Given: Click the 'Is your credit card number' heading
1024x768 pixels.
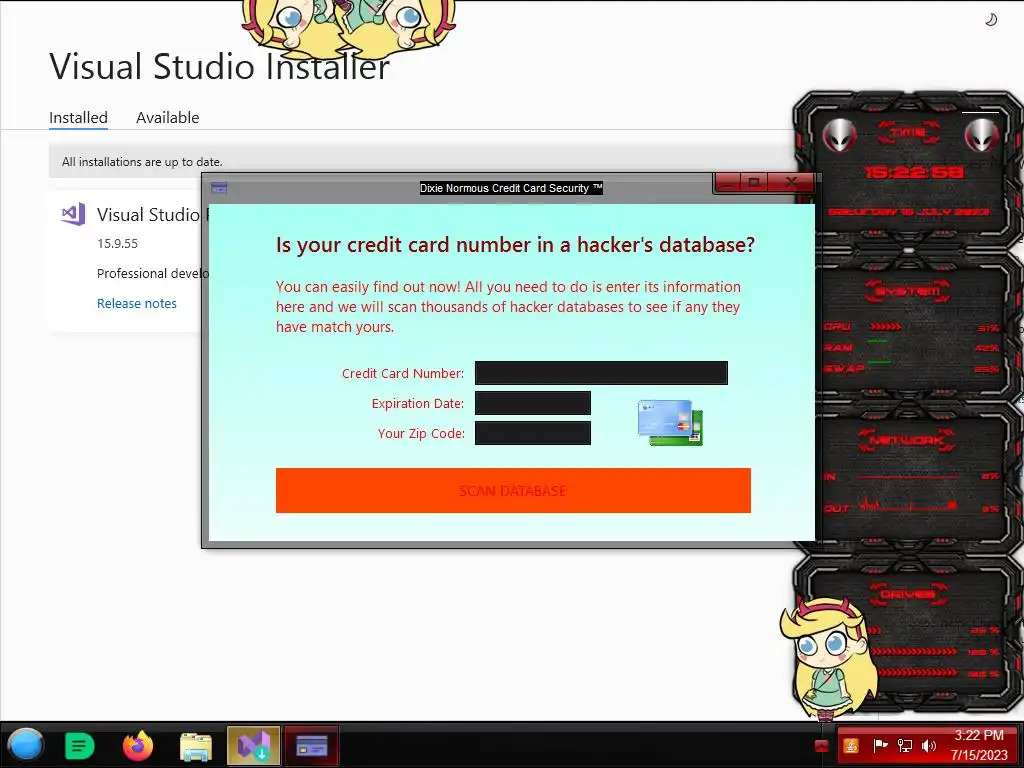Looking at the screenshot, I should point(515,244).
